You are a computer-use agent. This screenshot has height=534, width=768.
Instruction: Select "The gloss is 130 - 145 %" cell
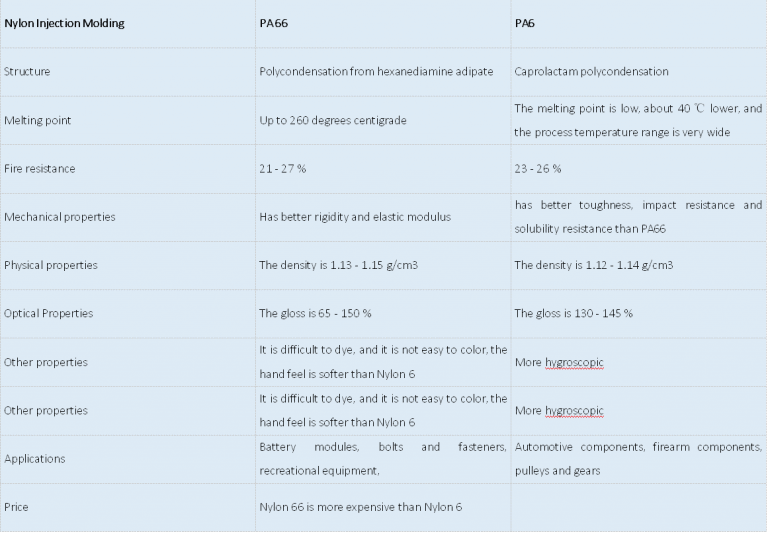[573, 313]
